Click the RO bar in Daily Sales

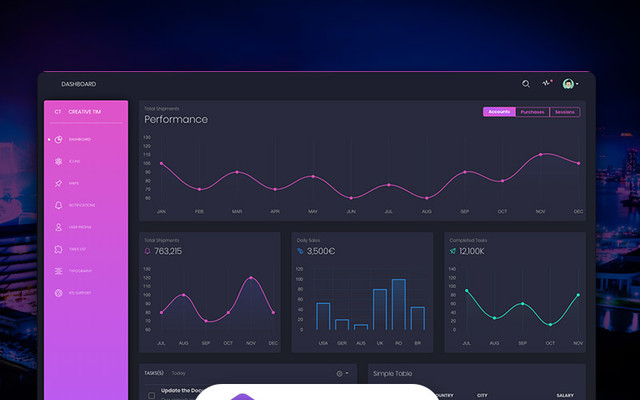pos(399,304)
